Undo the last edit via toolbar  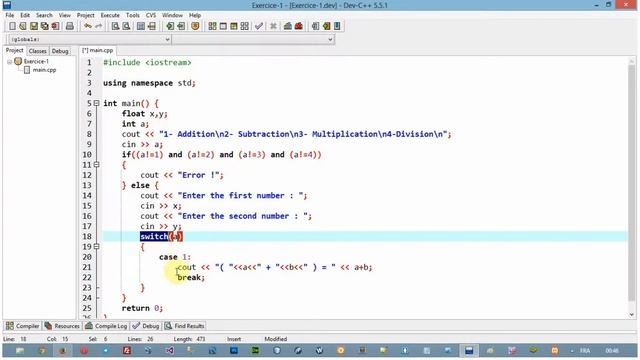coord(88,26)
